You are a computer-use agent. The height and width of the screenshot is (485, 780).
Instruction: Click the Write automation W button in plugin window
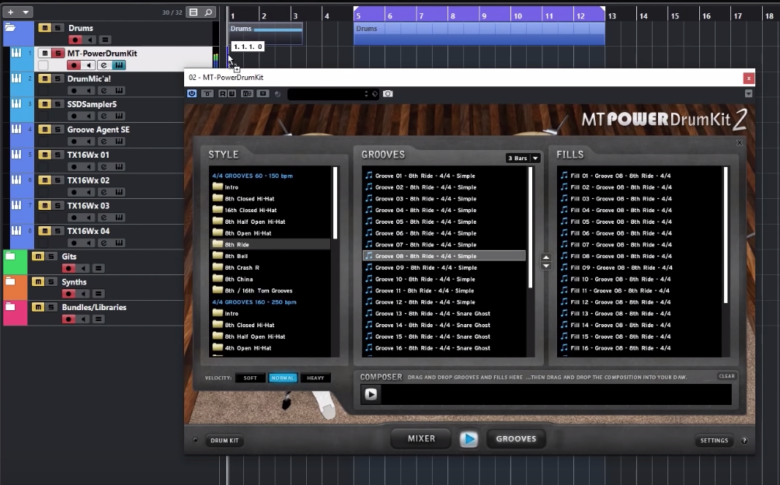231,94
